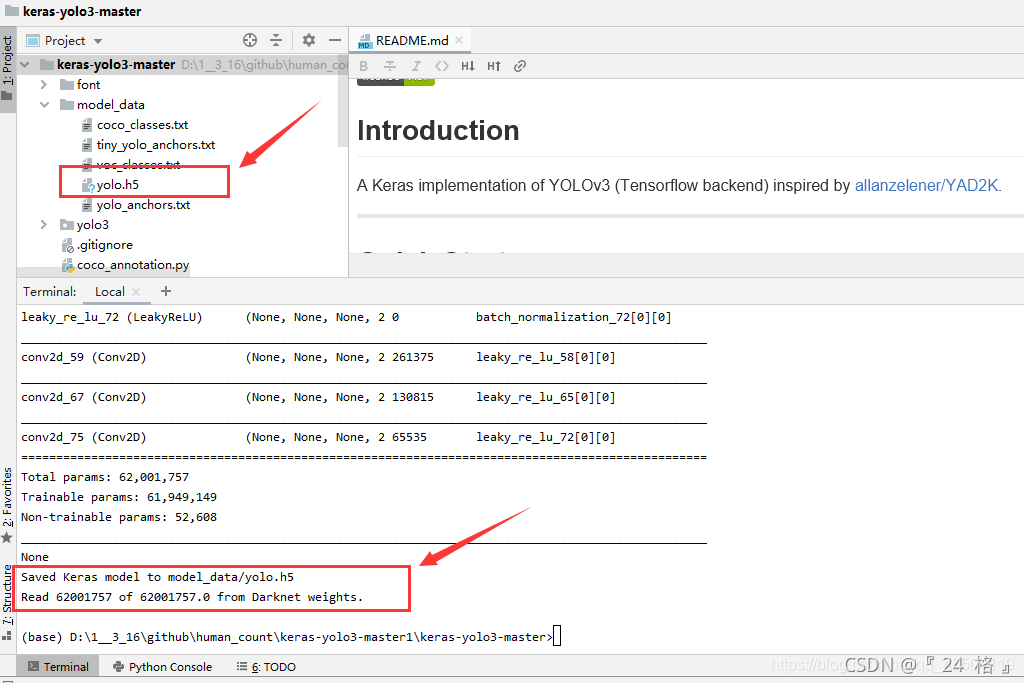
Task: Click 'Non-trainable params: 52,608' line
Action: coord(119,517)
